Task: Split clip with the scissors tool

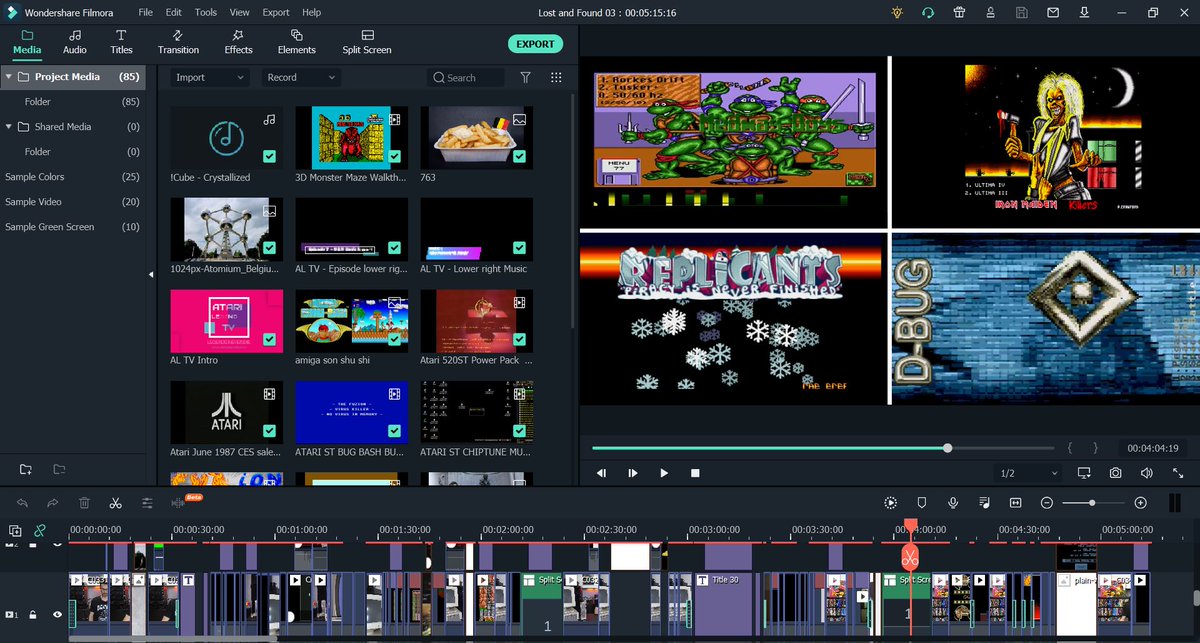Action: click(116, 503)
